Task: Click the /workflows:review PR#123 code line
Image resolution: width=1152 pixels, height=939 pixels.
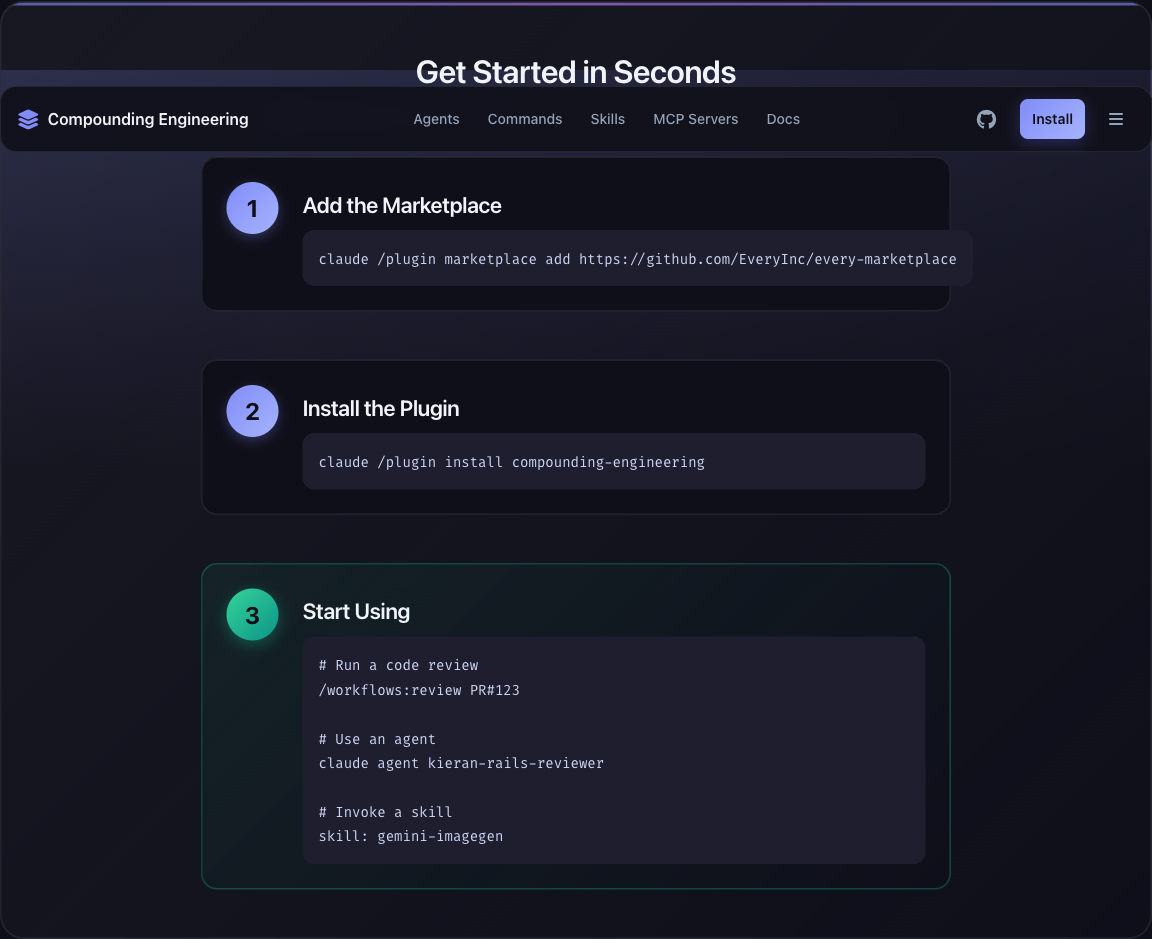Action: click(x=419, y=690)
